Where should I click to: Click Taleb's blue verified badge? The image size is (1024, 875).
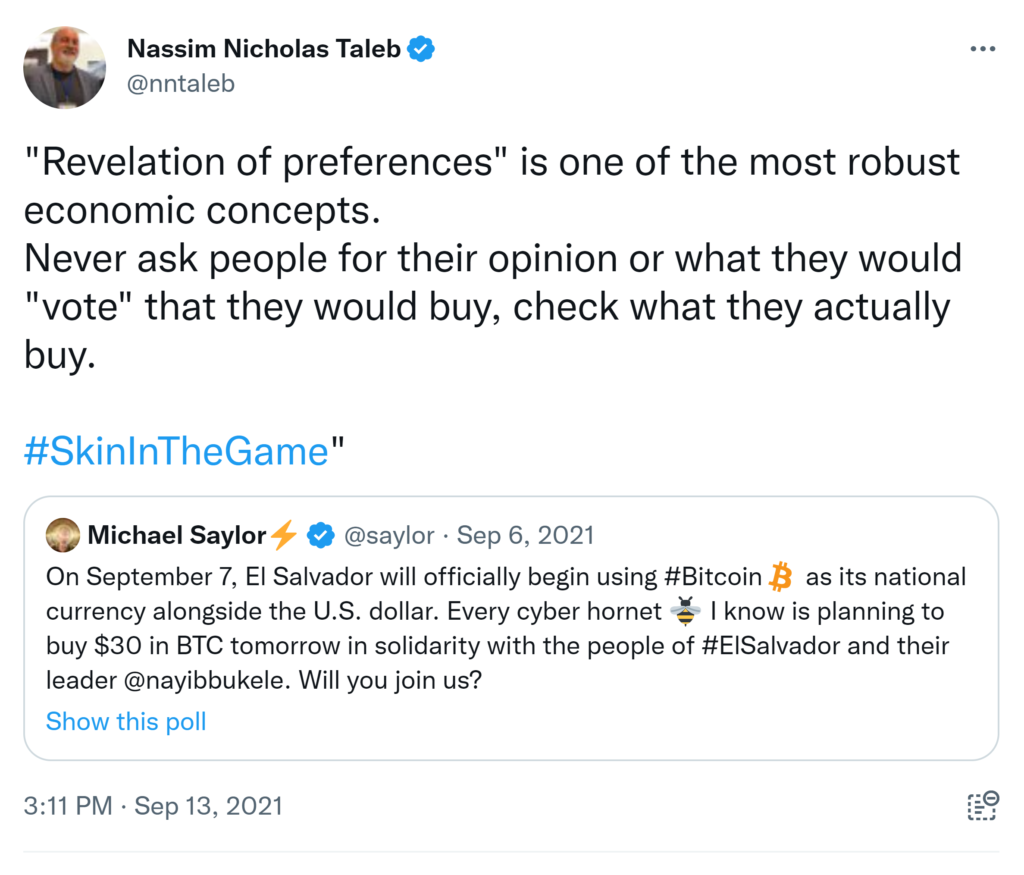point(421,48)
